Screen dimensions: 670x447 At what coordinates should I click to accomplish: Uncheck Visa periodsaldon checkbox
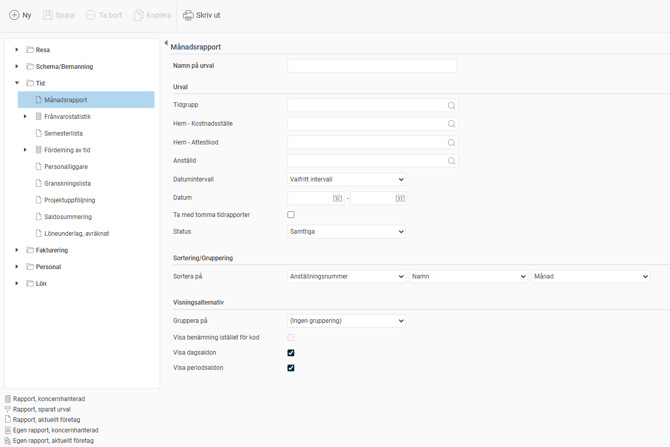click(x=291, y=368)
